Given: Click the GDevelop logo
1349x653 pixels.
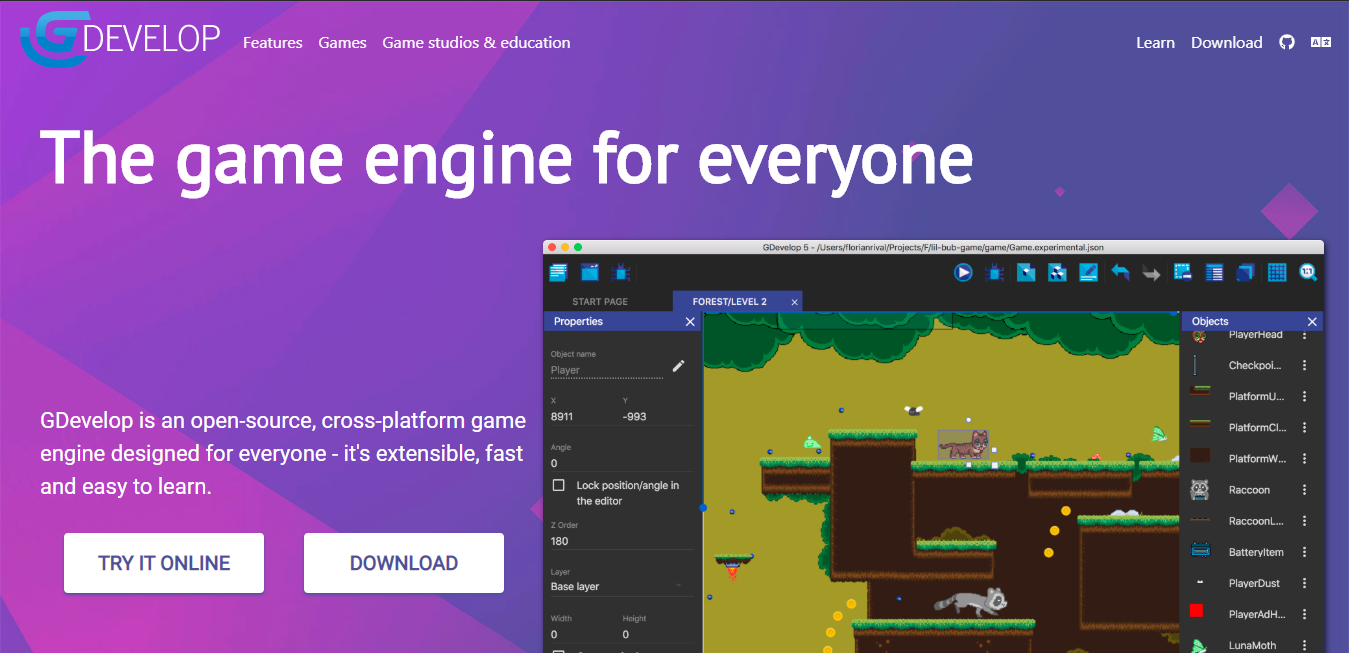Looking at the screenshot, I should [x=120, y=39].
